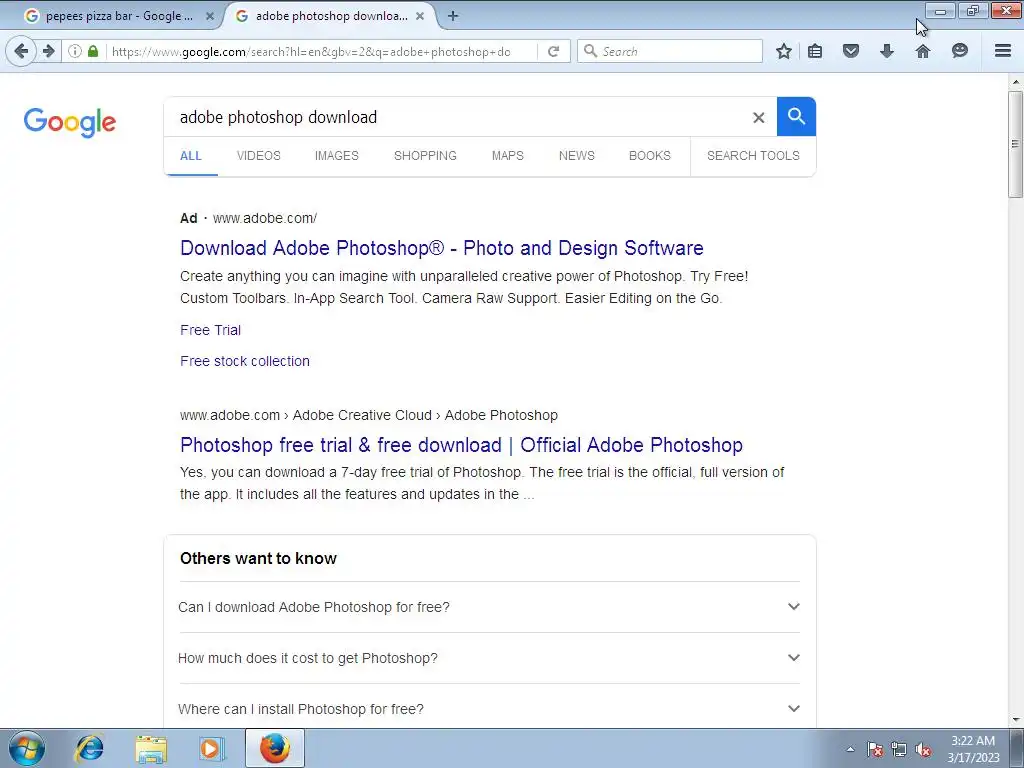
Task: Show site information icon in address bar
Action: (75, 51)
